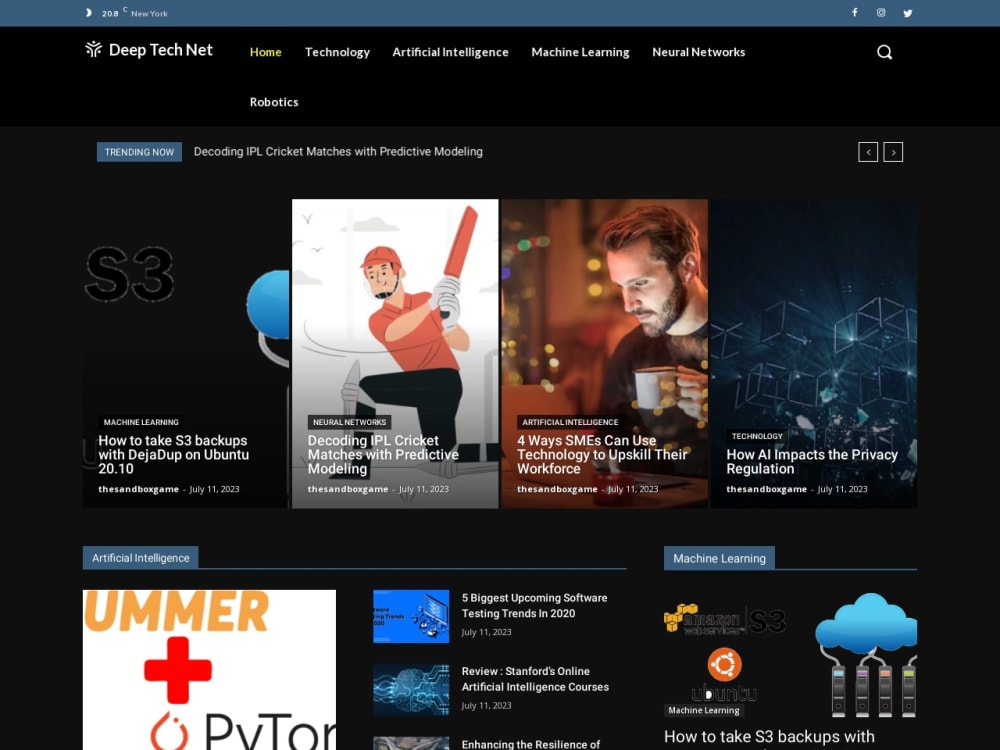1000x750 pixels.
Task: Open the Robotics menu item
Action: click(274, 102)
